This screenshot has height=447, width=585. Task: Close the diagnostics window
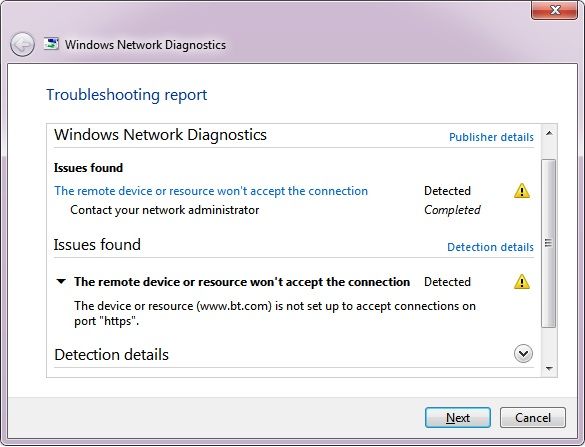tap(555, 10)
